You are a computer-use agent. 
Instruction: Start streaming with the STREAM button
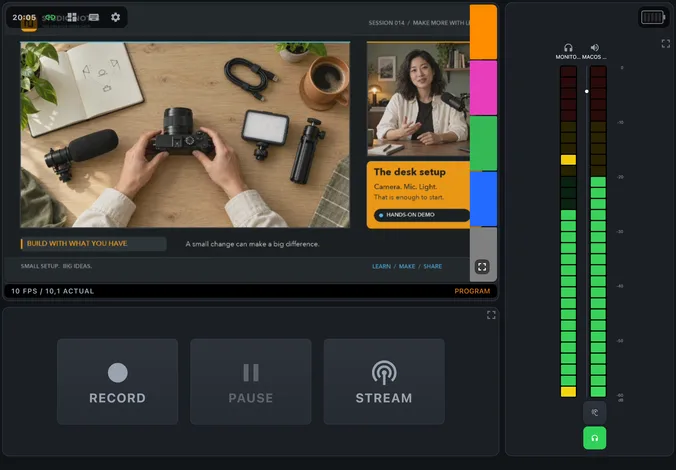pyautogui.click(x=384, y=382)
